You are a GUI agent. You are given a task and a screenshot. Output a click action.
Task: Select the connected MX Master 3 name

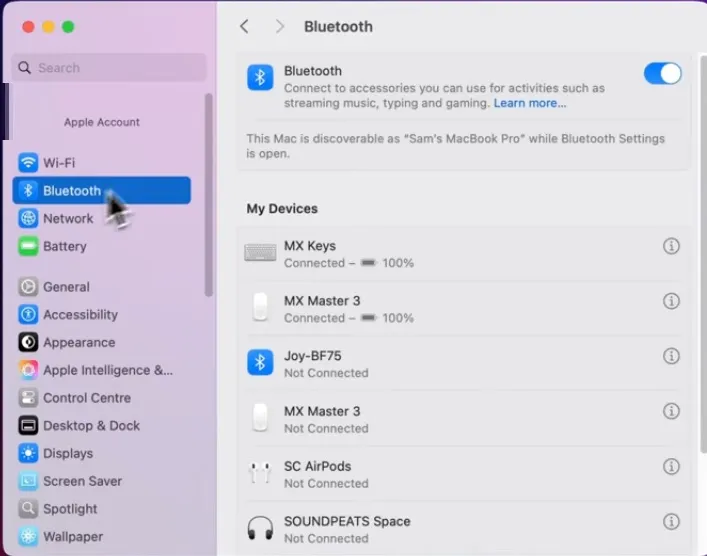coord(322,301)
